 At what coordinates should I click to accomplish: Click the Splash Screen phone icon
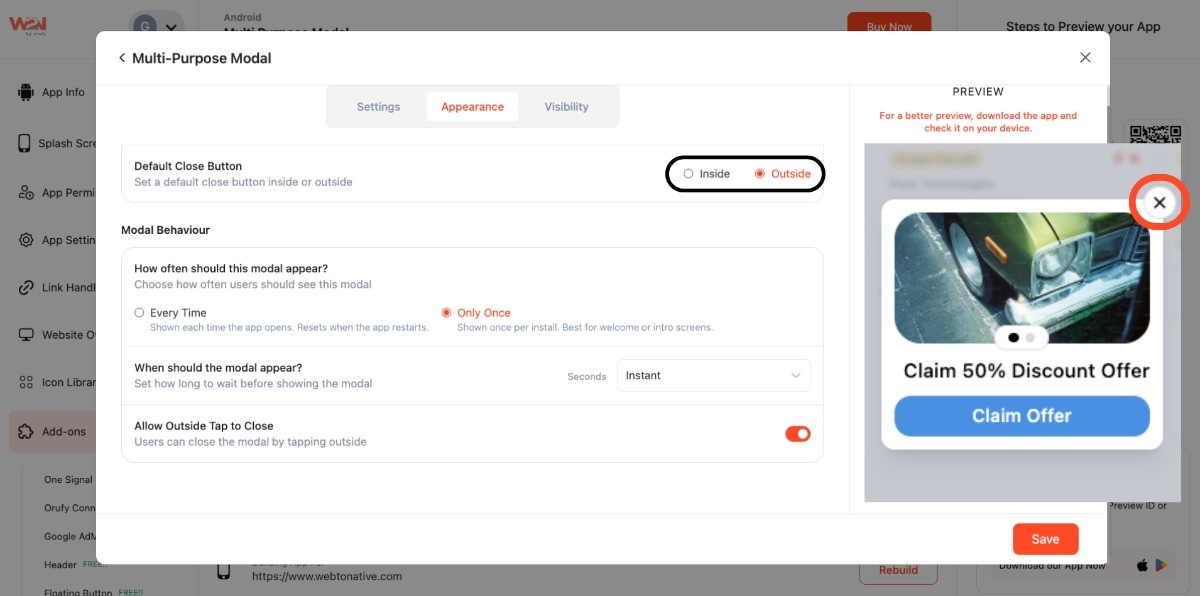[x=25, y=143]
